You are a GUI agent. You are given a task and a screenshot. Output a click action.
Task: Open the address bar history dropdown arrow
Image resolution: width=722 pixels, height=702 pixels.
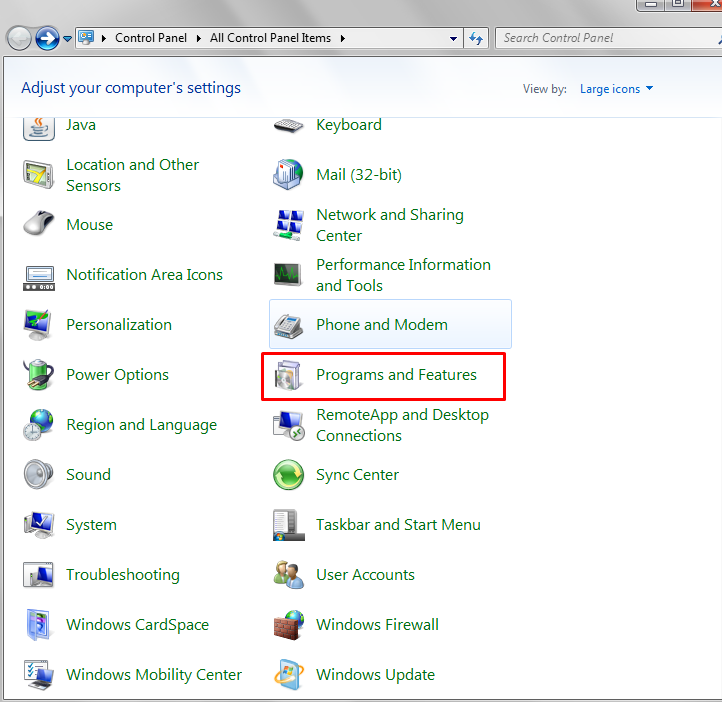(x=455, y=38)
